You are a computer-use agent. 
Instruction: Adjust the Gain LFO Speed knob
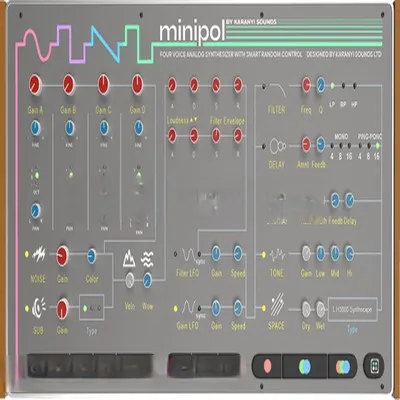(238, 307)
